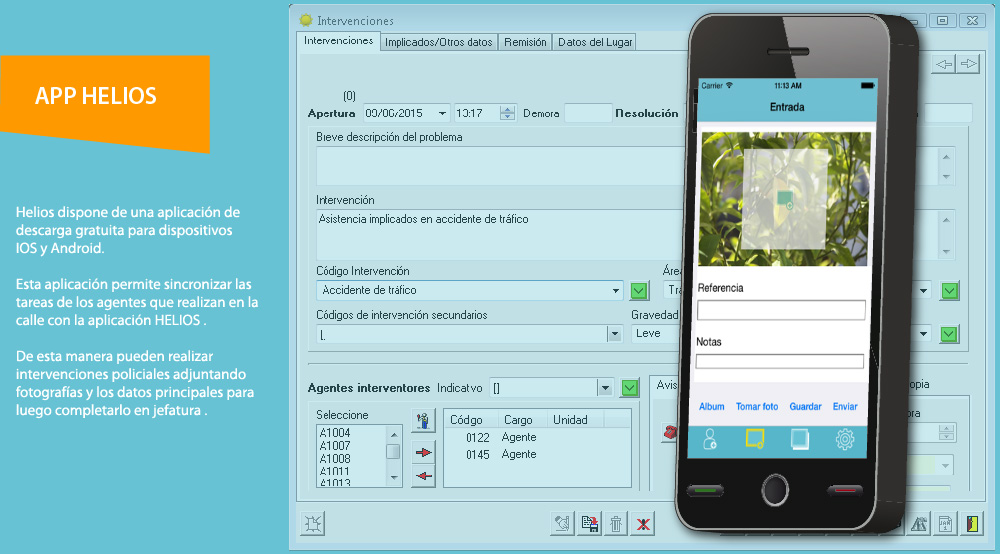Viewport: 1000px width, 554px height.
Task: Click the Seleccione list scrollbar
Action: [393, 456]
